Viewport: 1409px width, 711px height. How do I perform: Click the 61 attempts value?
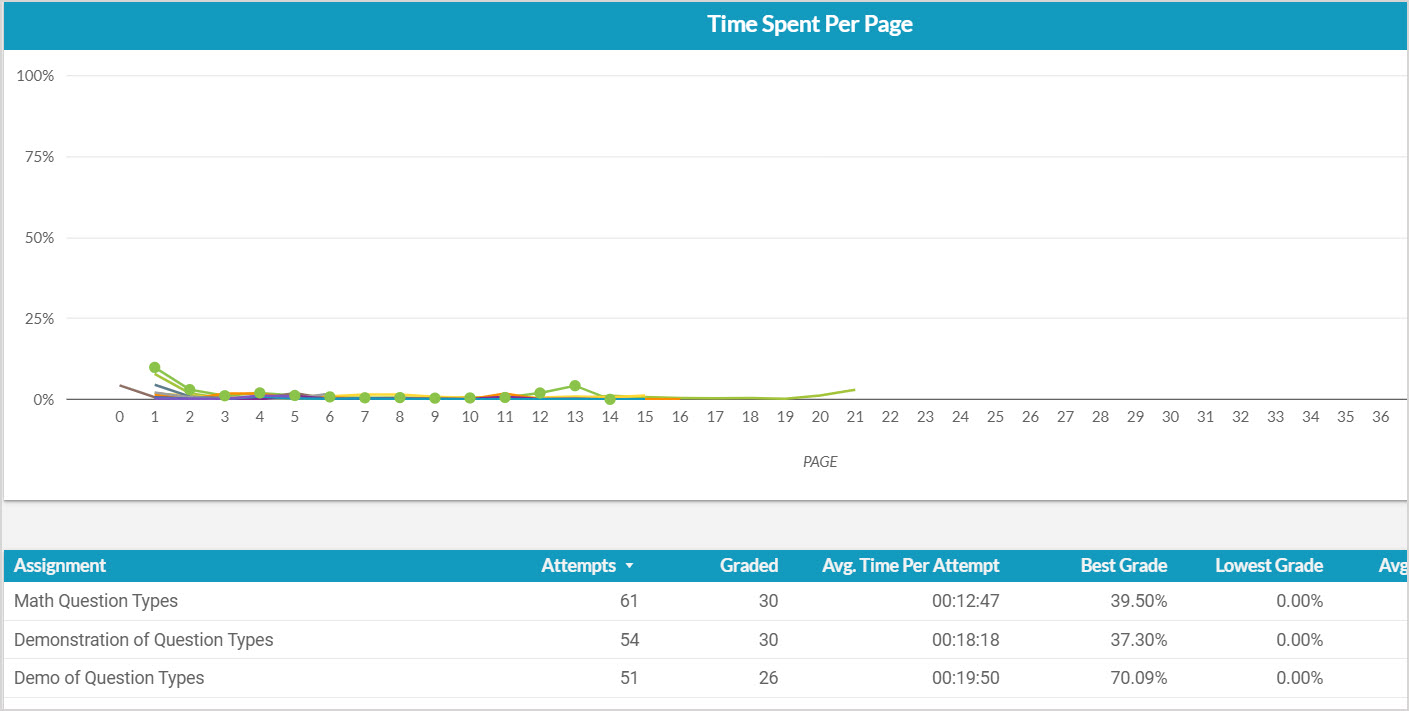pos(628,601)
